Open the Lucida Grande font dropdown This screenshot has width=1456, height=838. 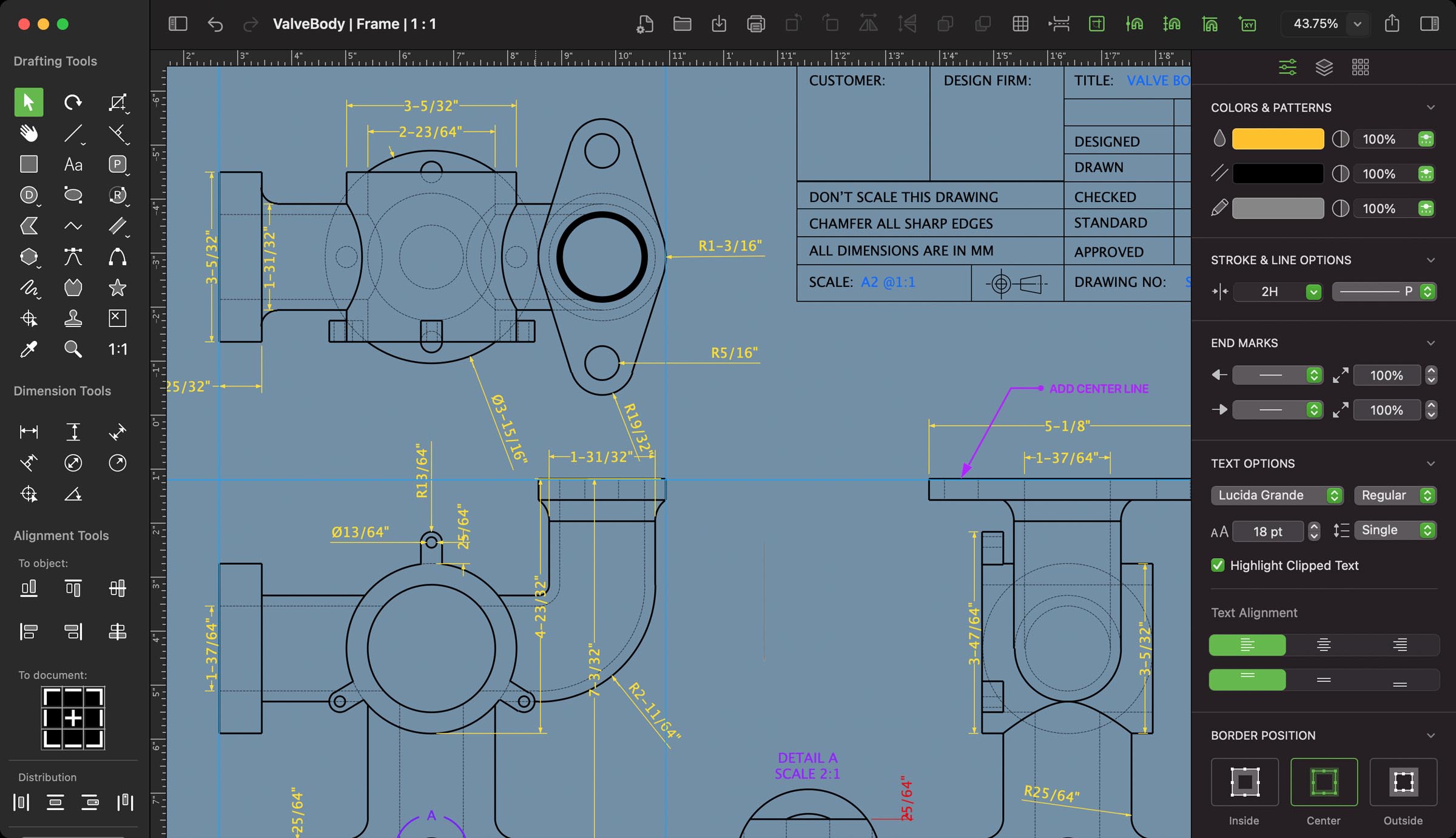point(1277,495)
